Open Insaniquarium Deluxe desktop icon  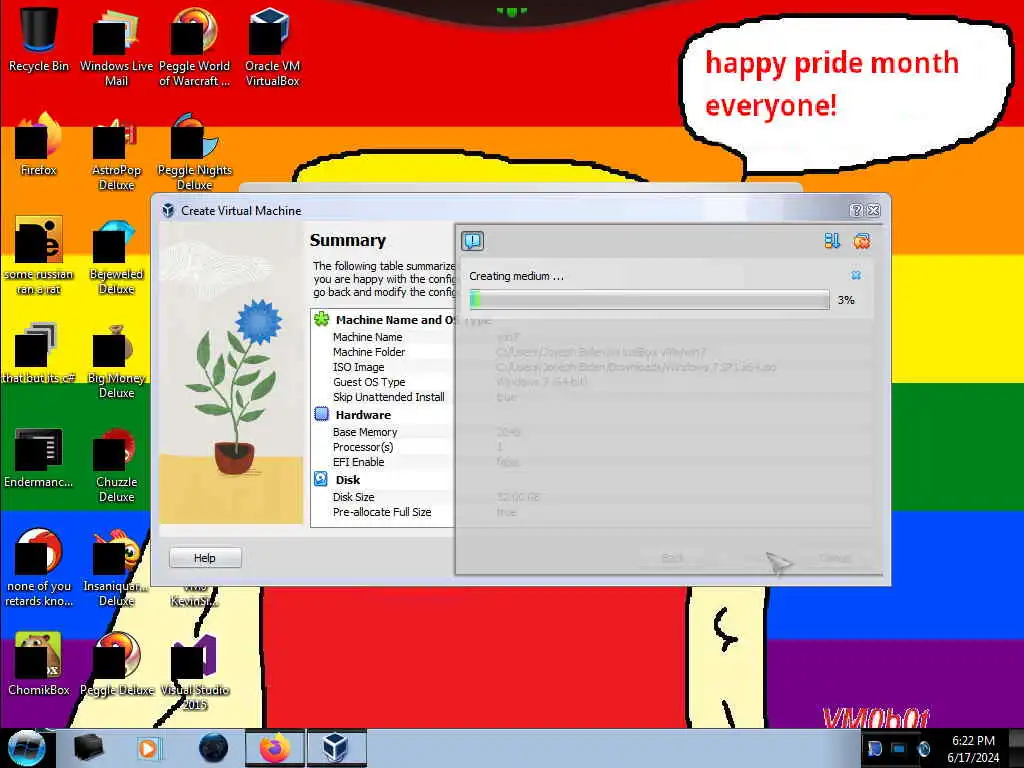(116, 568)
